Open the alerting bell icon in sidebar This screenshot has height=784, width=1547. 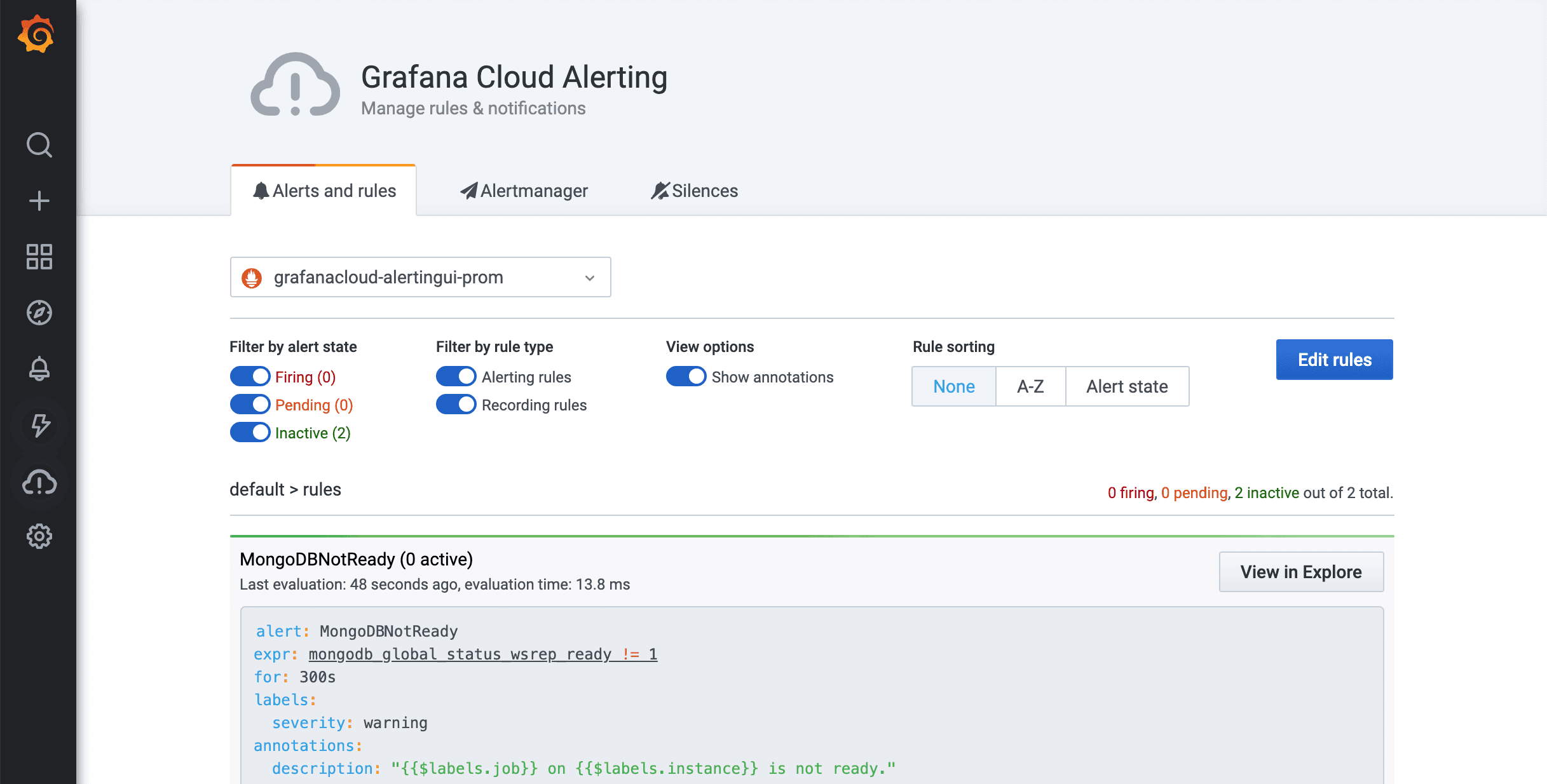39,368
